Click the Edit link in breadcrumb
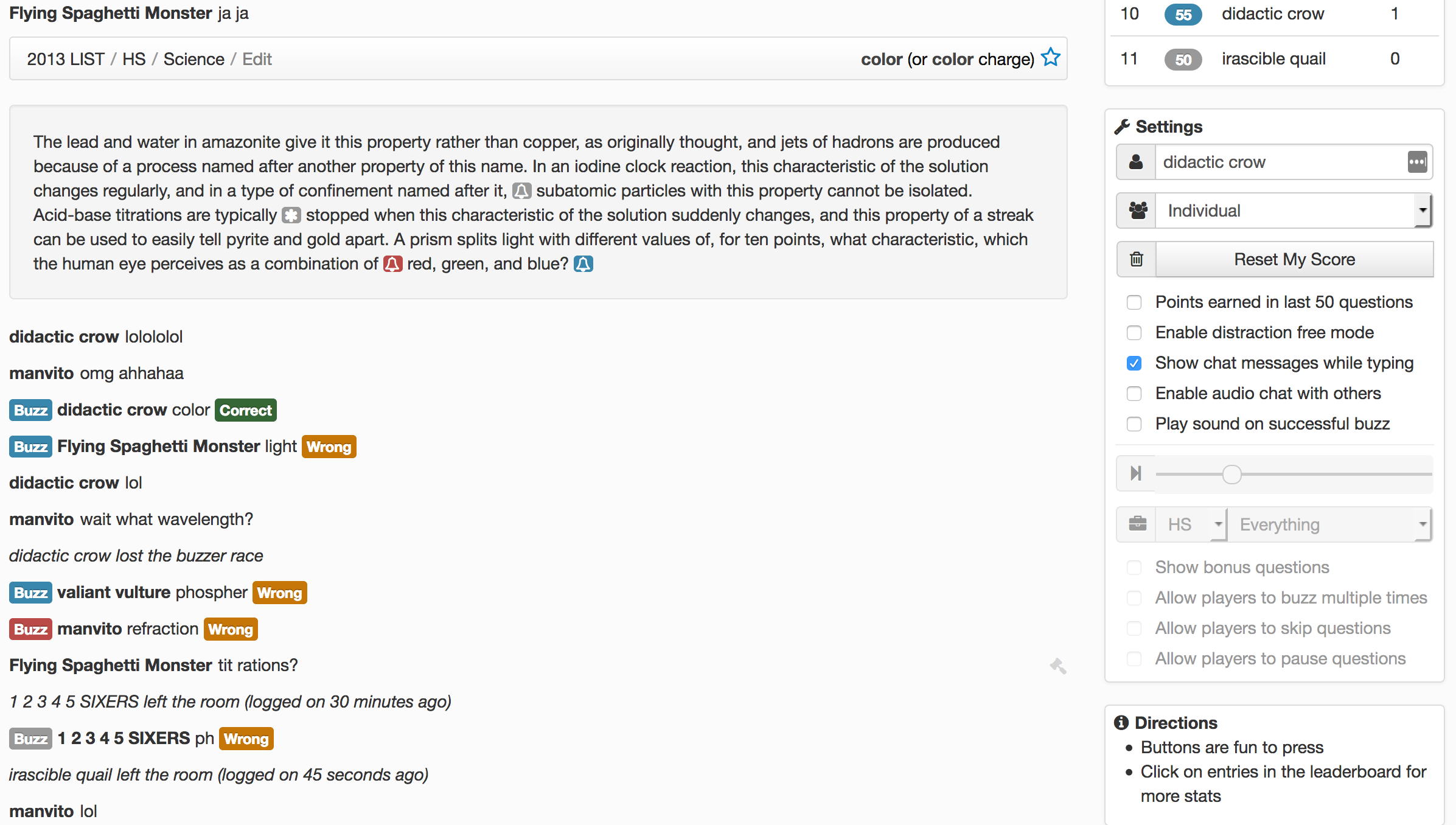This screenshot has width=1456, height=825. (257, 59)
